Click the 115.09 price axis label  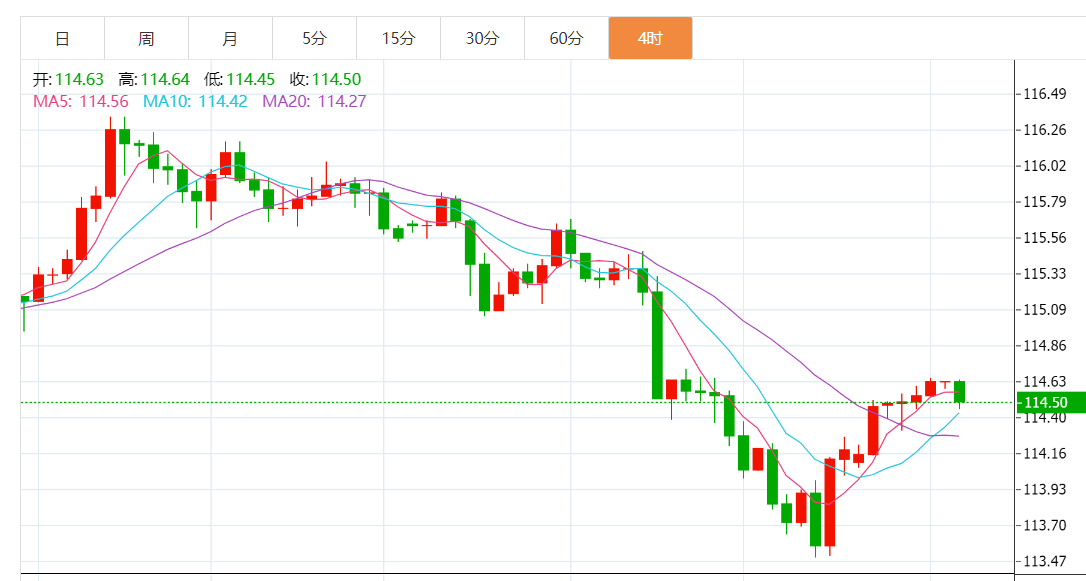(1047, 310)
